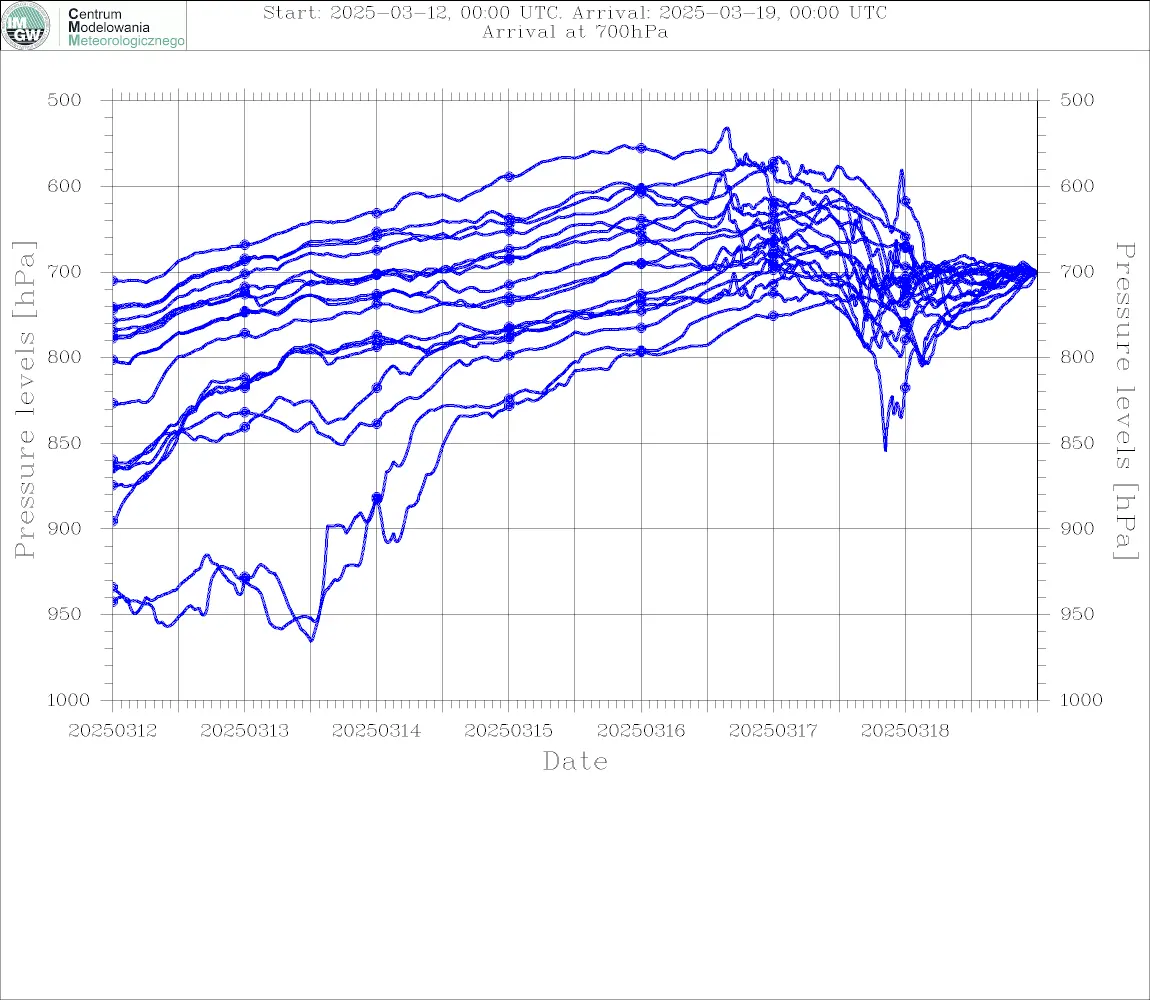Click the right 'Pressure levels [hPa]' axis title

pyautogui.click(x=1125, y=401)
